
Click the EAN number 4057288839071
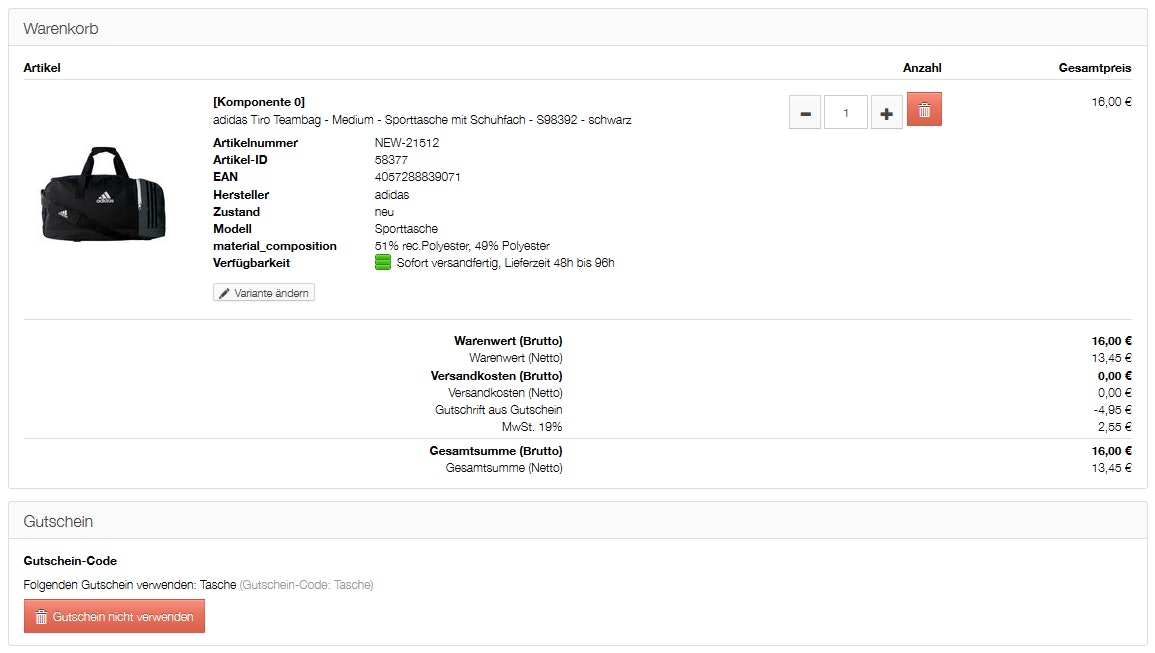click(x=417, y=177)
